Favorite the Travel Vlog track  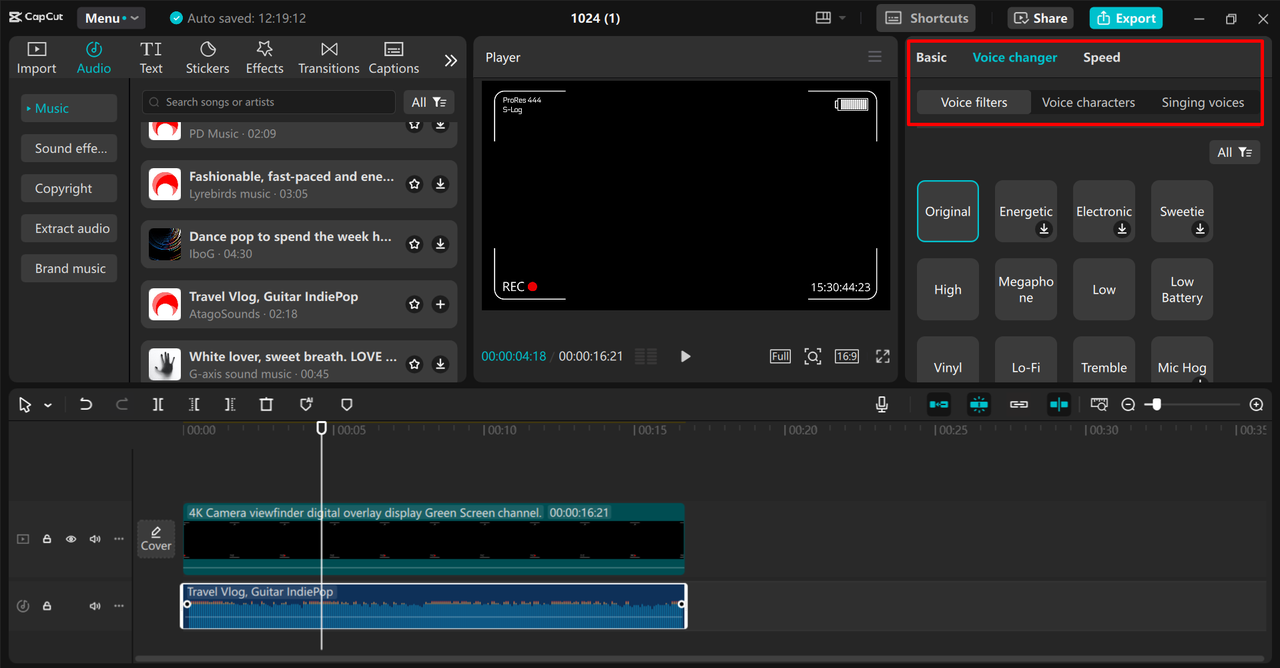click(414, 304)
